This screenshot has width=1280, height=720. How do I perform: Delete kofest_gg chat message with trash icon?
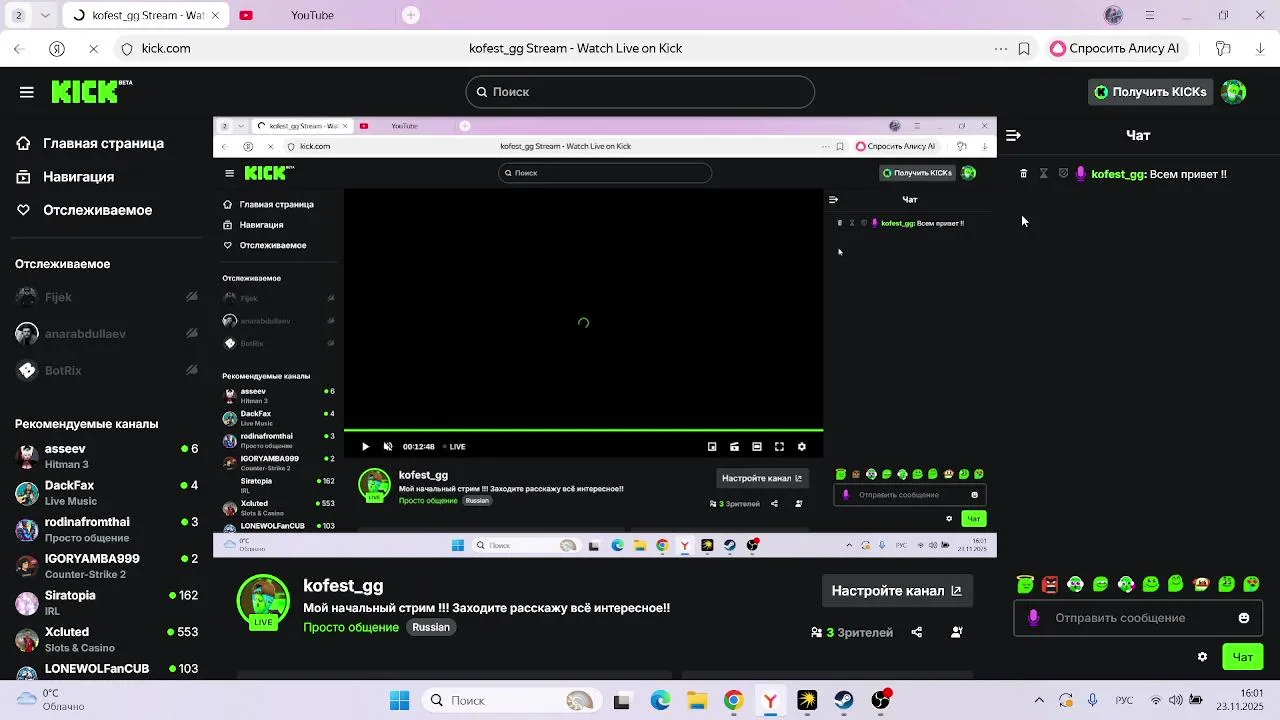(x=1023, y=174)
